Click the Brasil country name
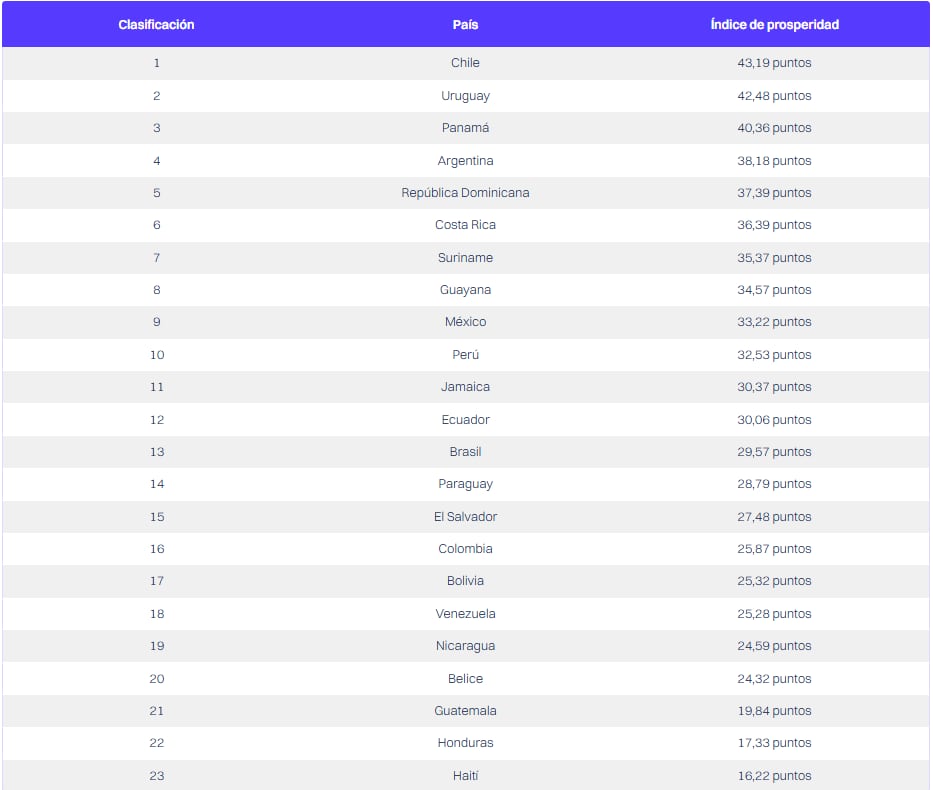This screenshot has width=933, height=790. (x=465, y=452)
